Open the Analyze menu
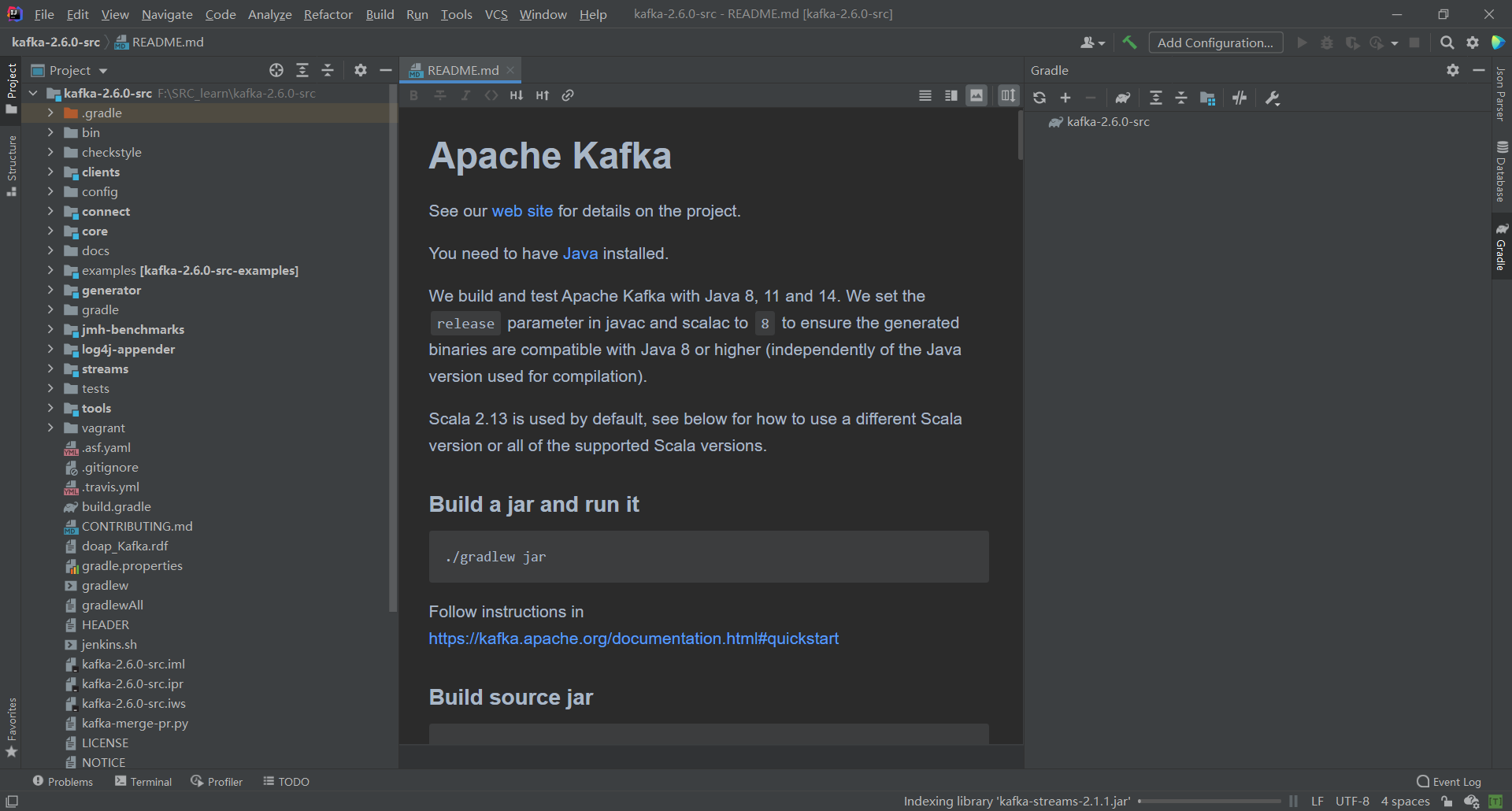Image resolution: width=1512 pixels, height=811 pixels. pos(269,14)
